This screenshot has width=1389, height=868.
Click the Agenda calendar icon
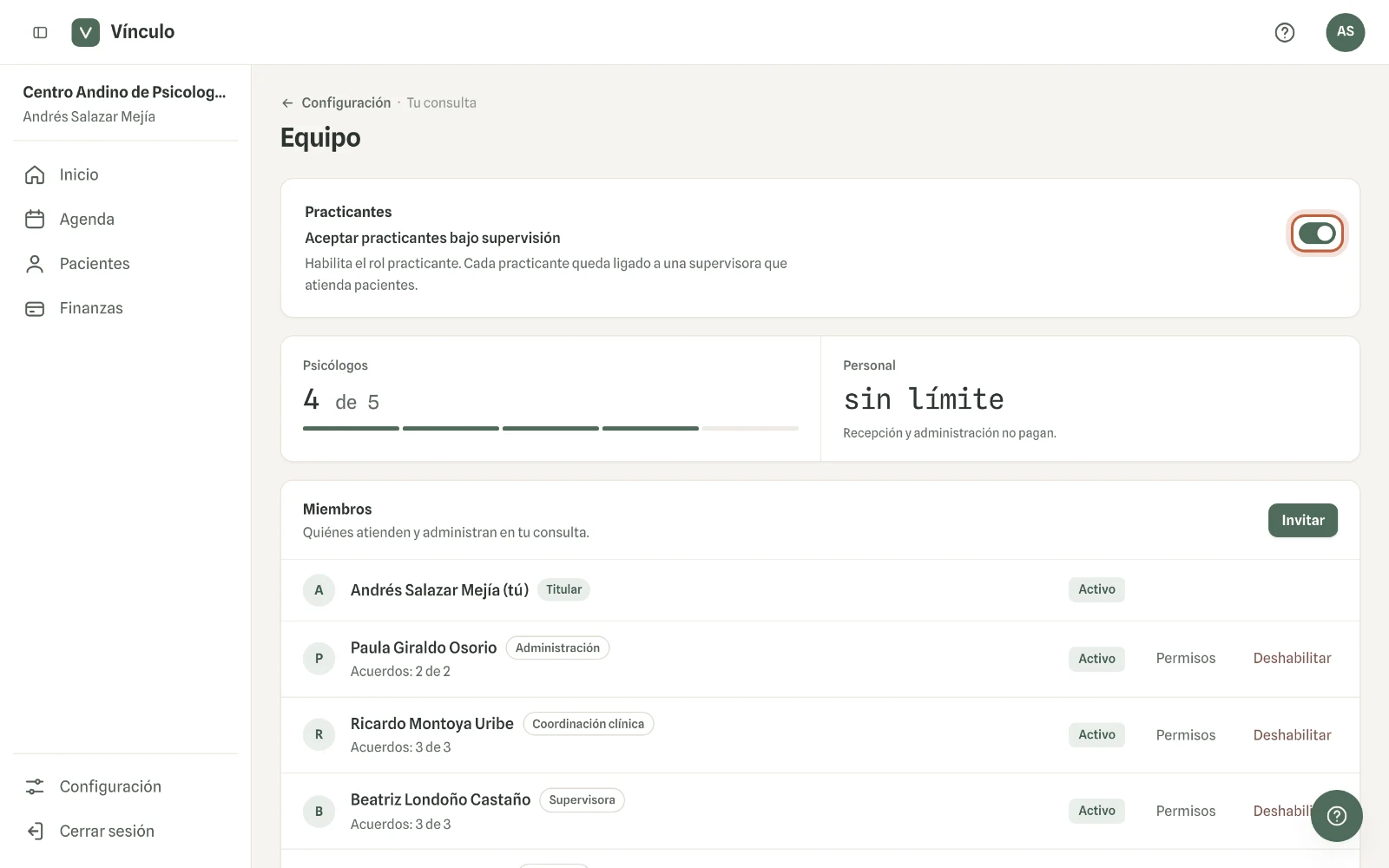point(35,219)
